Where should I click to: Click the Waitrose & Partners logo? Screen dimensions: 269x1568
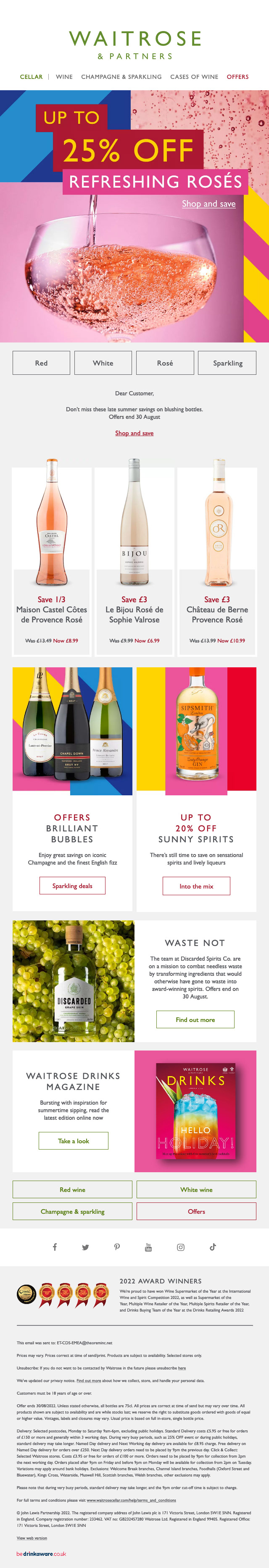[135, 45]
